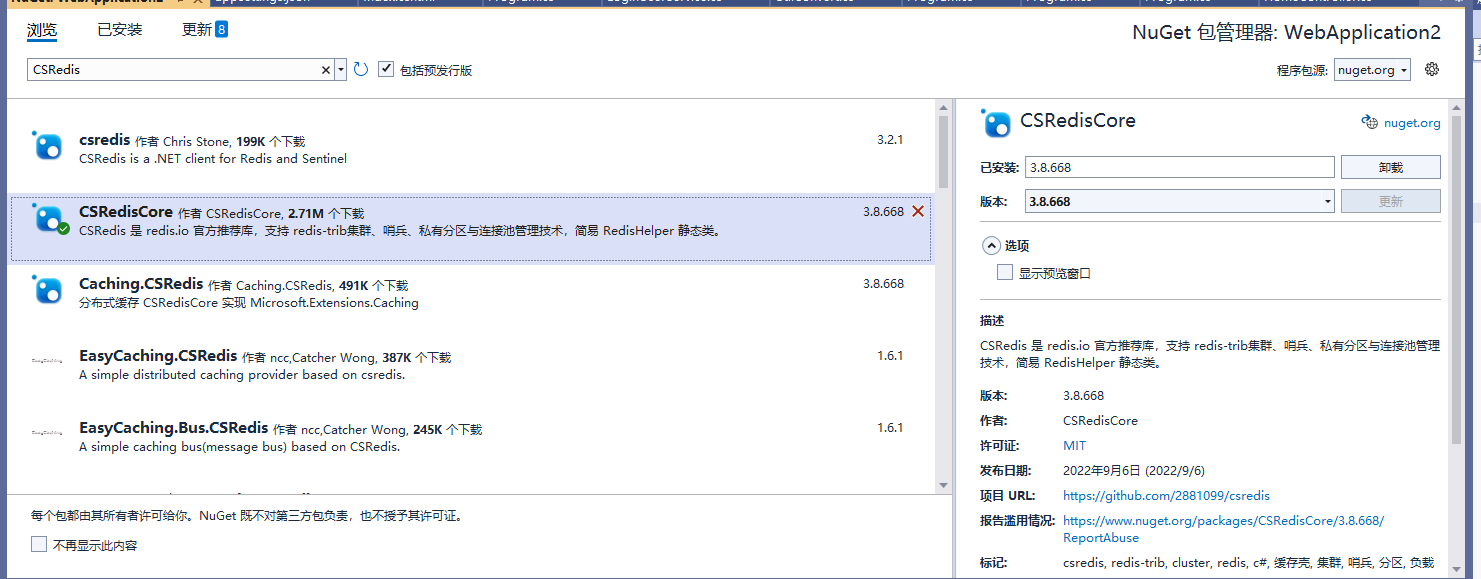Open the github.com/2881099/csredis project URL
1481x579 pixels.
pos(1166,495)
